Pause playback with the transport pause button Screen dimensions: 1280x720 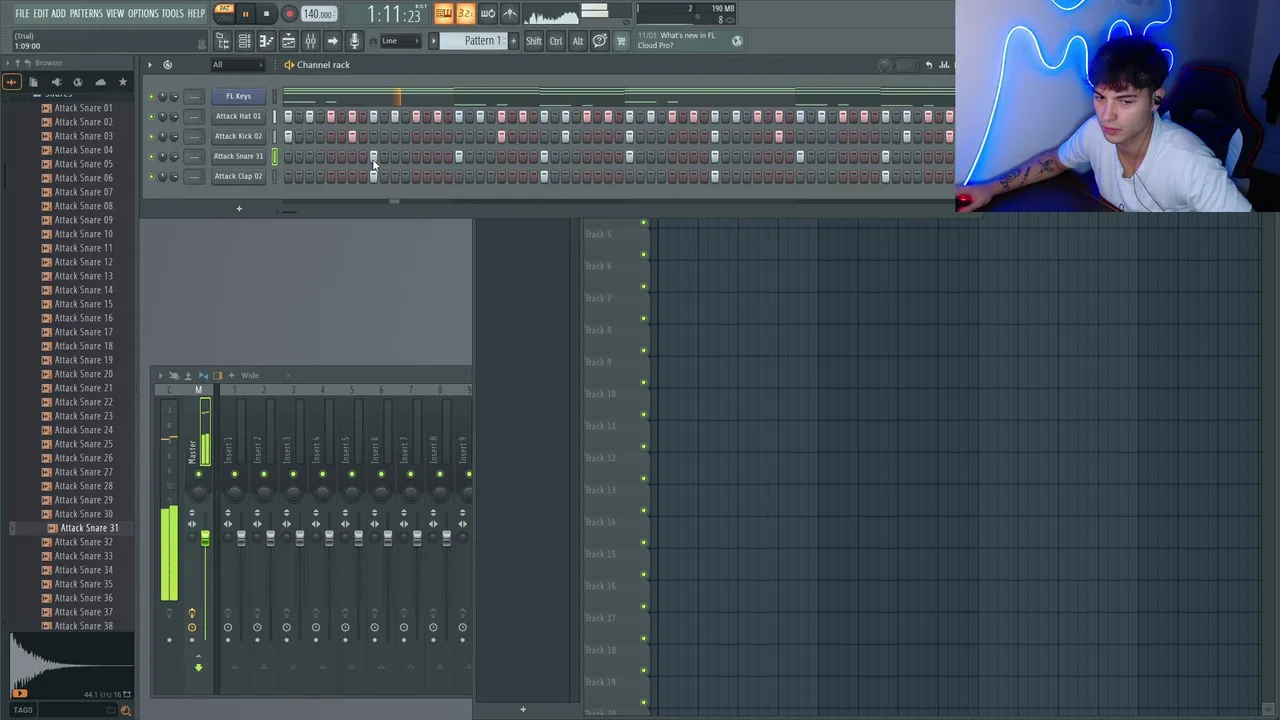click(x=245, y=14)
